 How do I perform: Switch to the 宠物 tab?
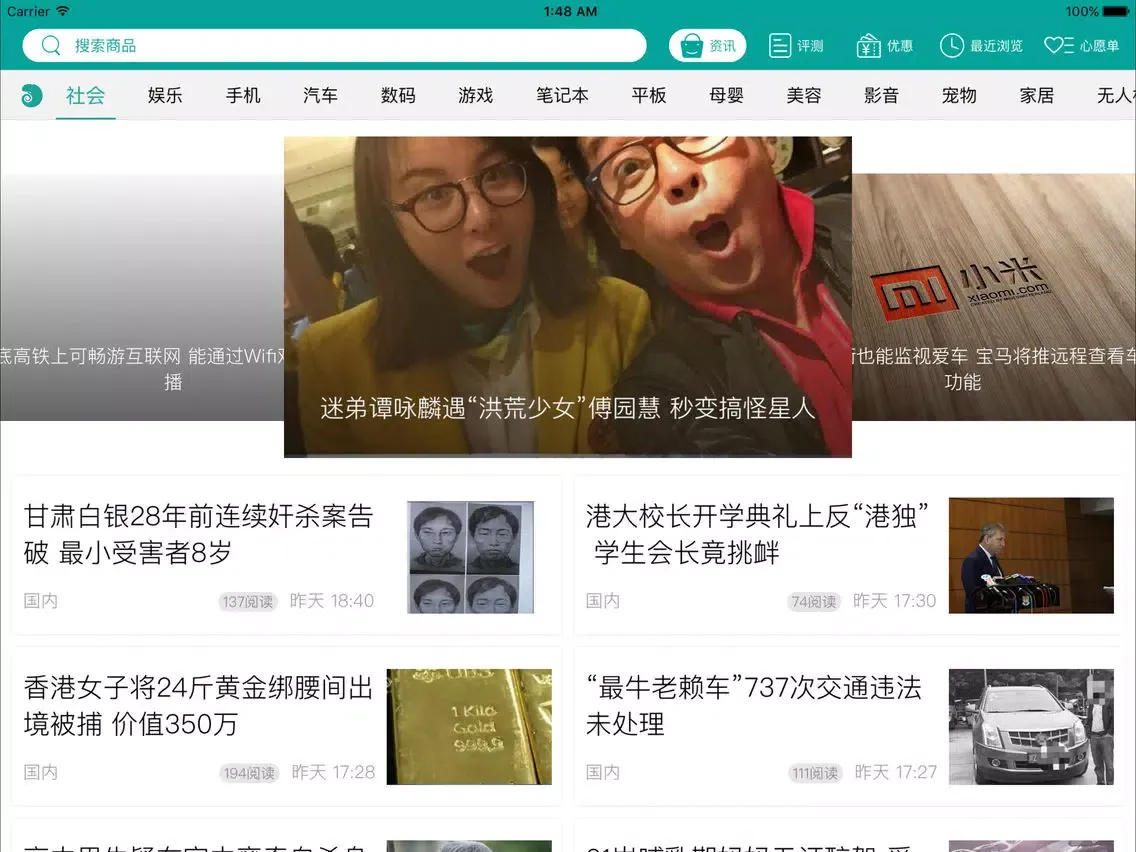coord(958,95)
